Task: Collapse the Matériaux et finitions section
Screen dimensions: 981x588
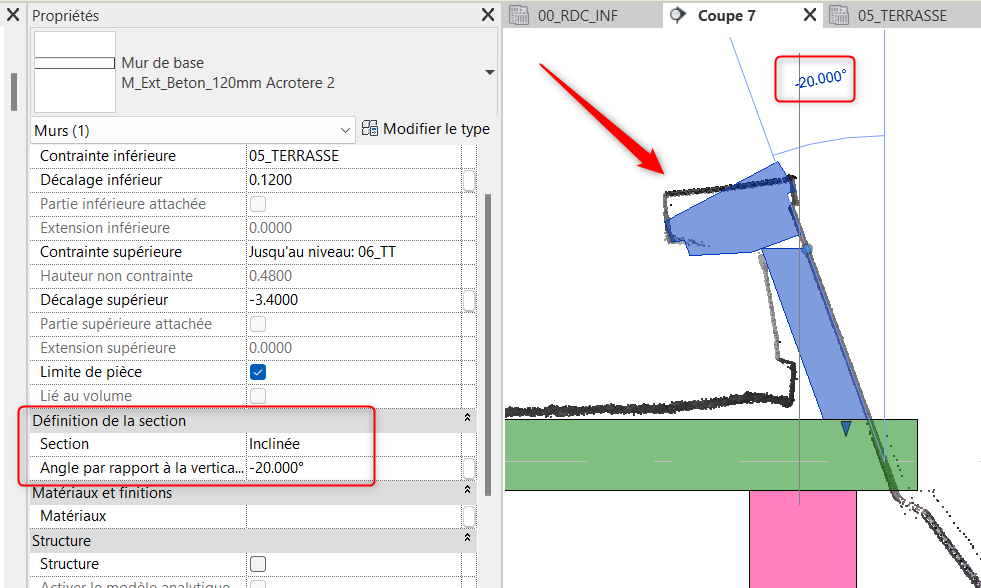Action: coord(467,493)
